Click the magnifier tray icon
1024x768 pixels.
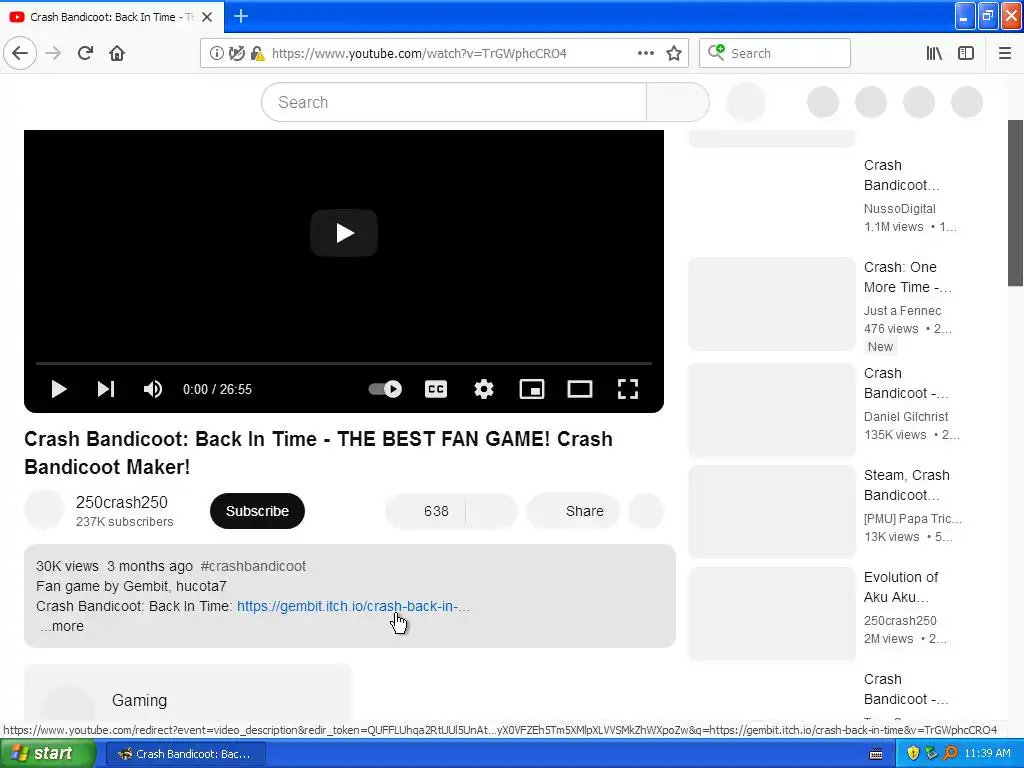pos(950,753)
